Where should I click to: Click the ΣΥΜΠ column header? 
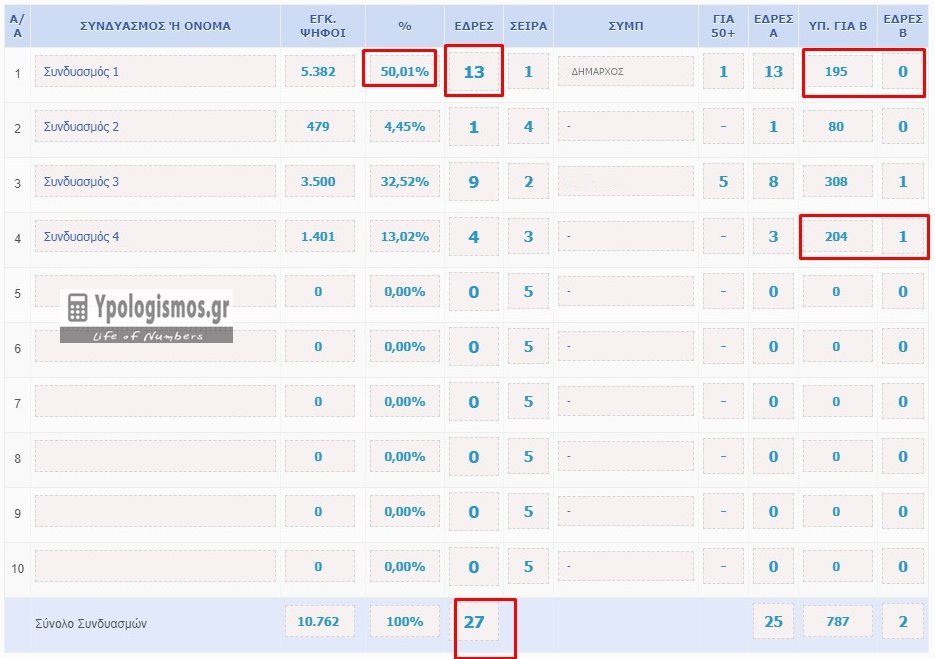(626, 26)
